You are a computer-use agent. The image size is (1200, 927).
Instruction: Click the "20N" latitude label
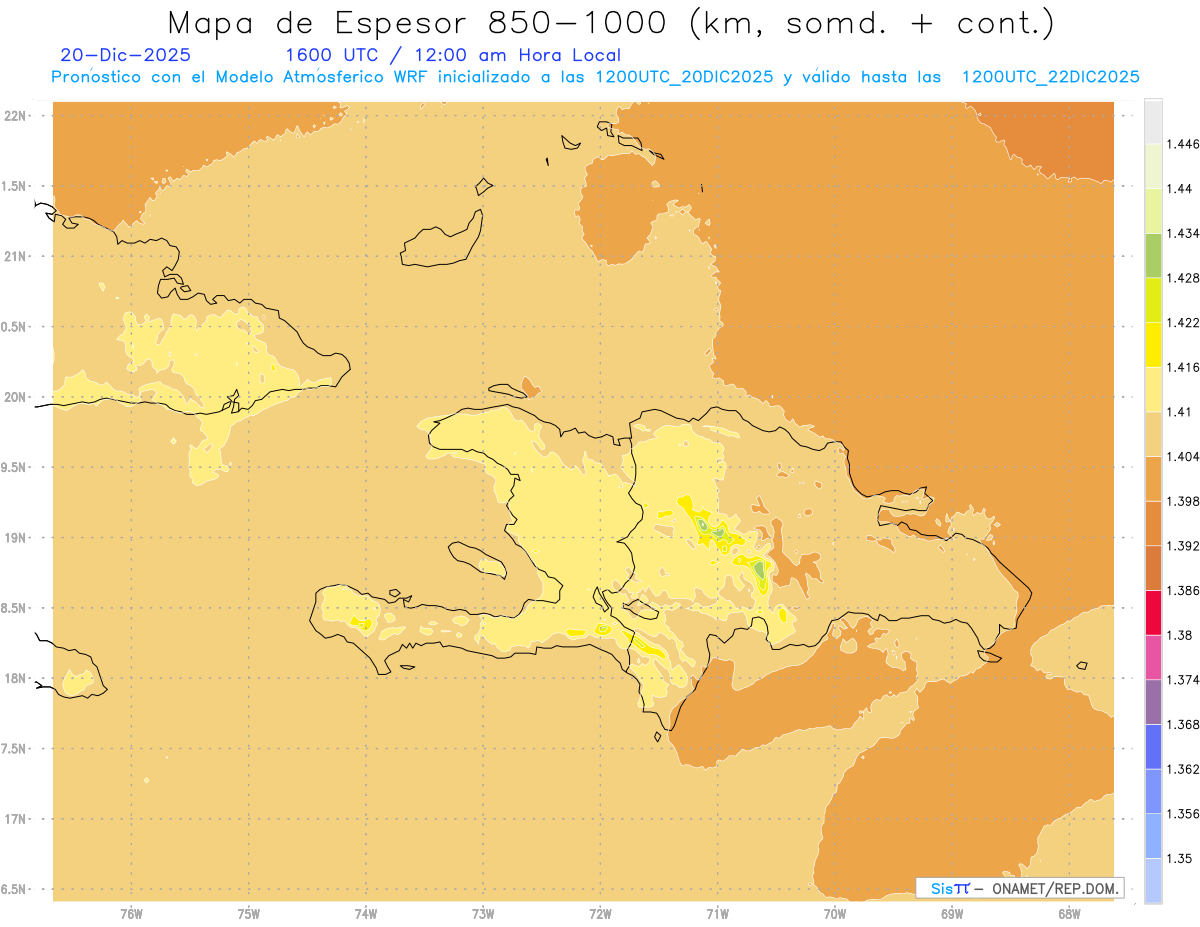pos(14,397)
